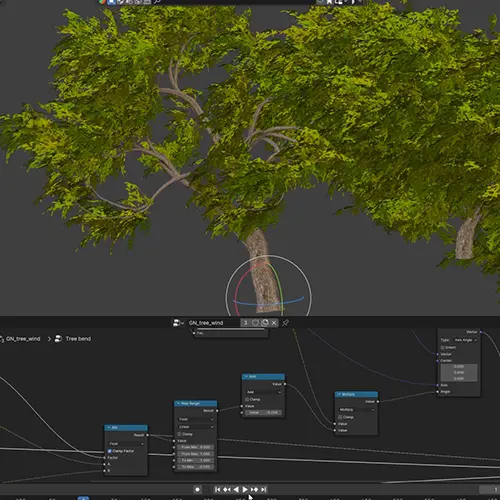The height and width of the screenshot is (500, 500).
Task: Select GN_tree_wind in the breadcrumb path
Action: [x=23, y=339]
